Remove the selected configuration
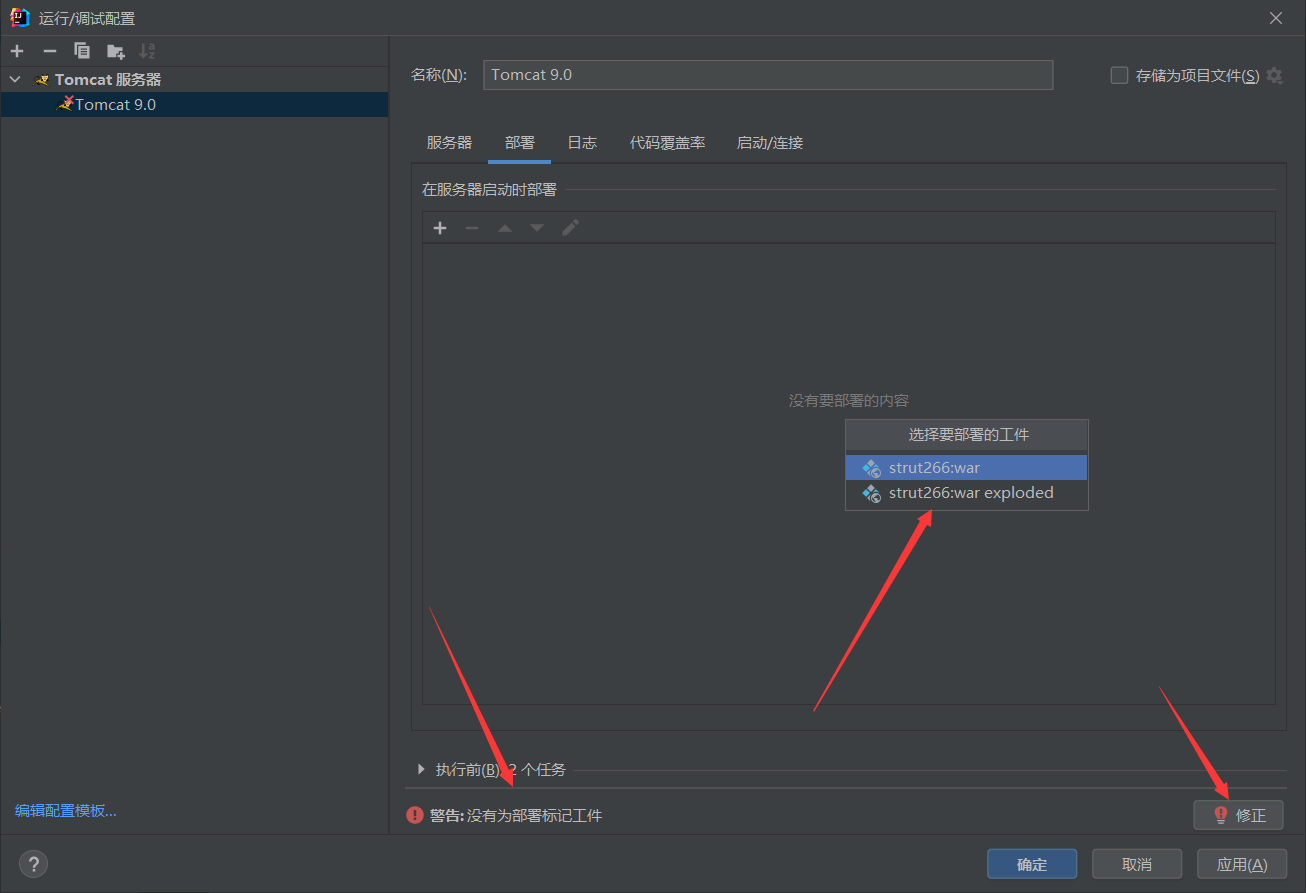1306x893 pixels. coord(50,51)
